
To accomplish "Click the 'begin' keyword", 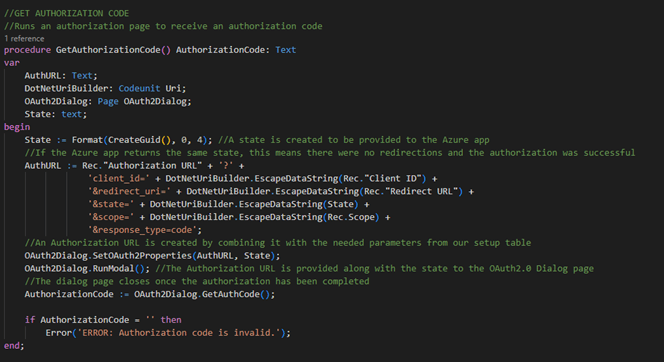I will [17, 127].
